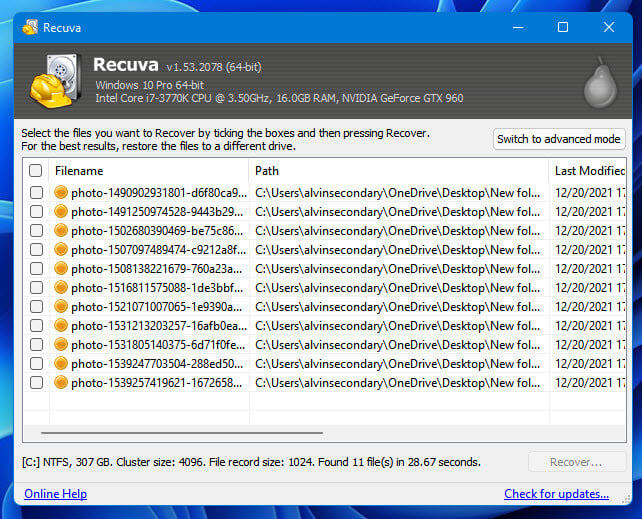The height and width of the screenshot is (519, 642).
Task: Select filename photo-1516811575088-1de3bbf...
Action: point(157,288)
